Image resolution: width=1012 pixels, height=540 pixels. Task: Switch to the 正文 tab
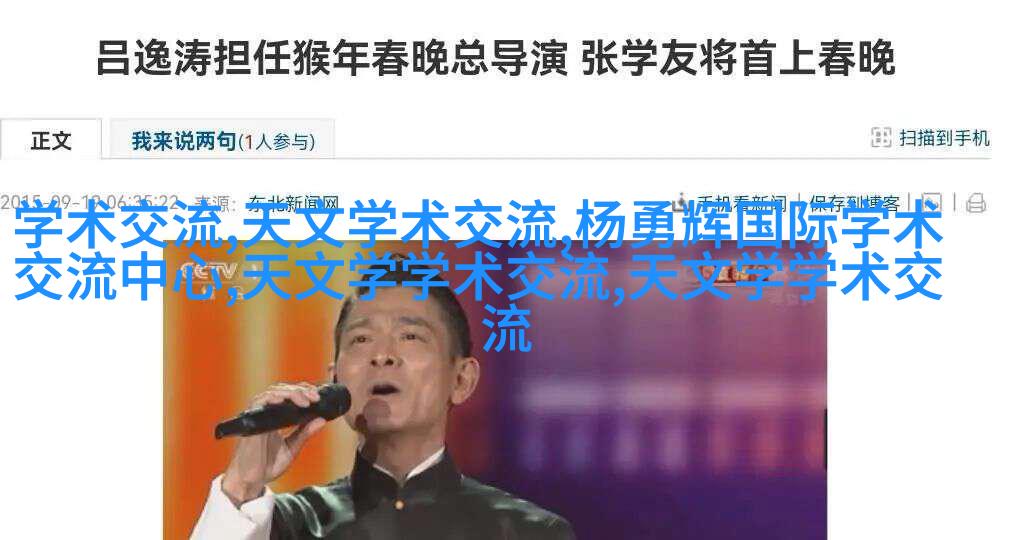(50, 140)
